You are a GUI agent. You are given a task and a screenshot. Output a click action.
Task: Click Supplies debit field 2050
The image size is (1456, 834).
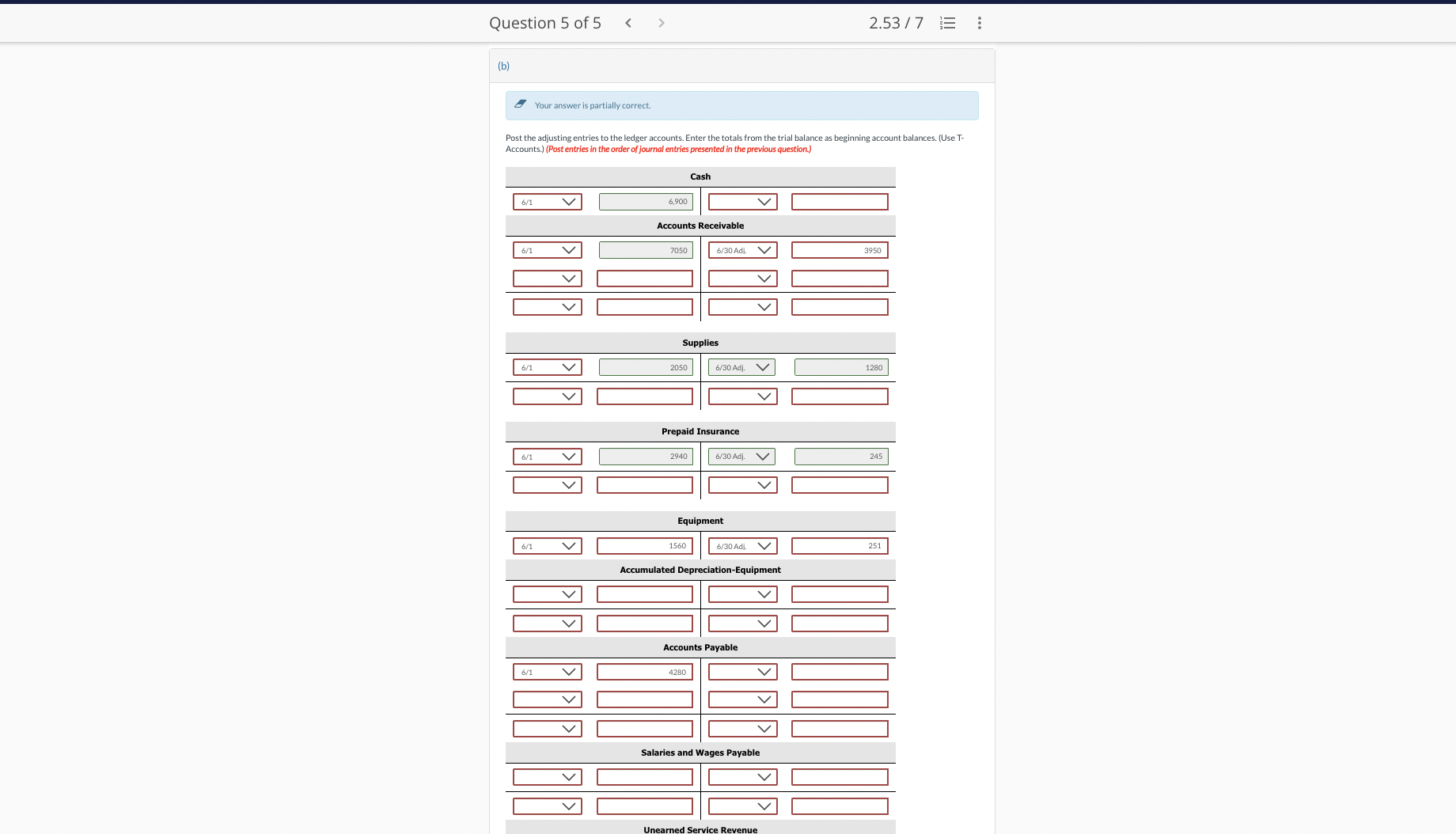(x=646, y=367)
